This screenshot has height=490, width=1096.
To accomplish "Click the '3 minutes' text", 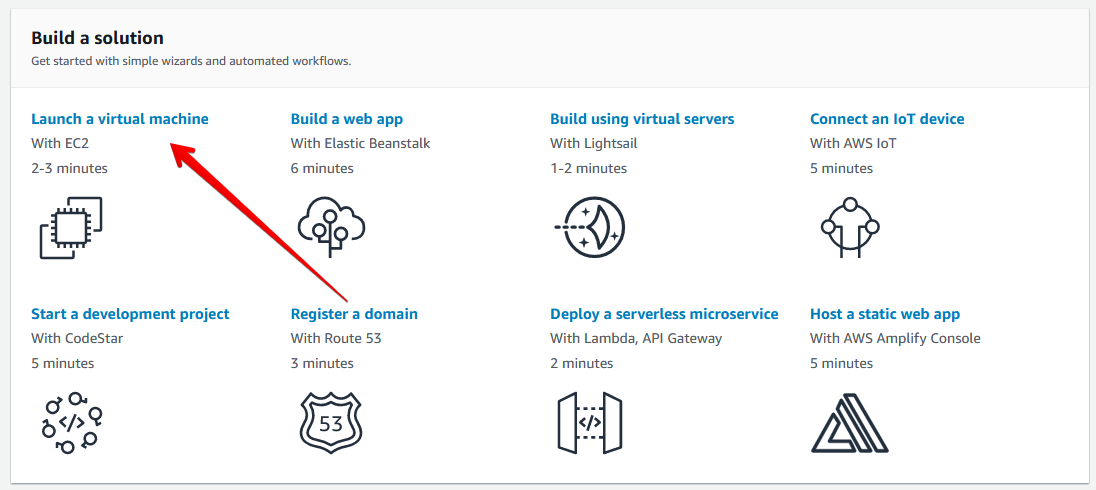I will (322, 363).
